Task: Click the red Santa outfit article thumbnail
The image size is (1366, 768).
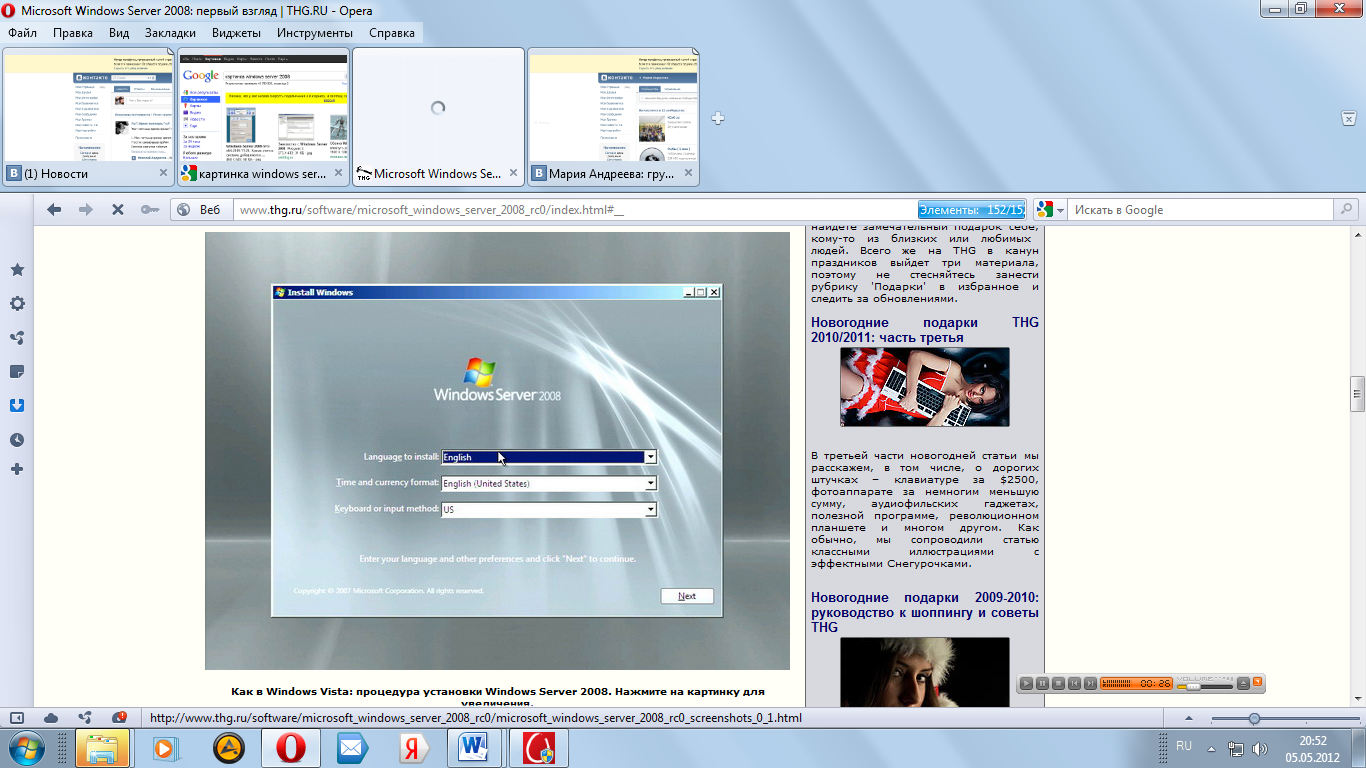Action: pyautogui.click(x=925, y=387)
